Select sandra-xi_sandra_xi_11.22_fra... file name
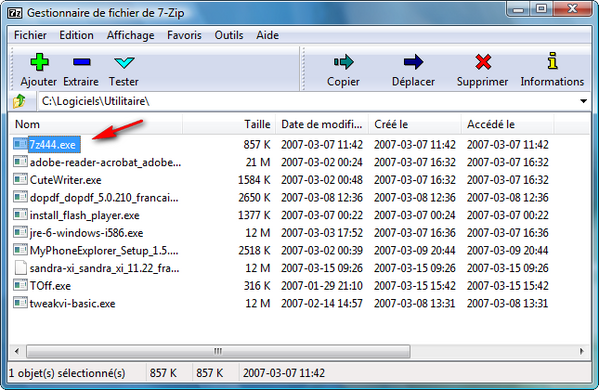The height and width of the screenshot is (390, 599). point(105,268)
